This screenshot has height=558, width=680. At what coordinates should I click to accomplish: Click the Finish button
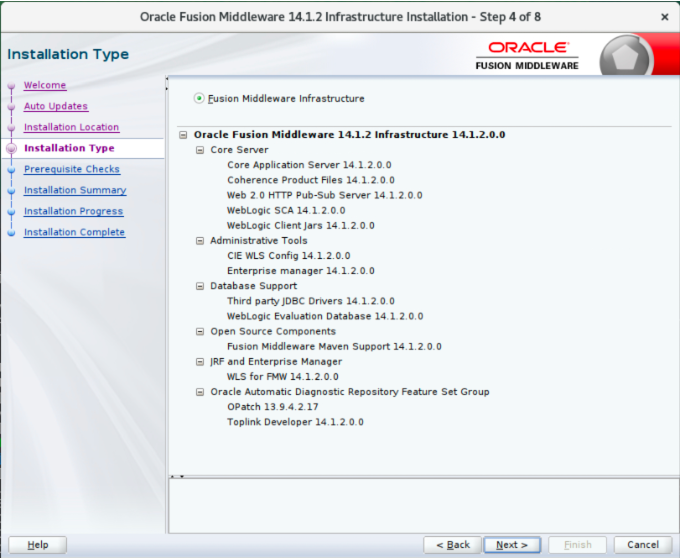(578, 545)
